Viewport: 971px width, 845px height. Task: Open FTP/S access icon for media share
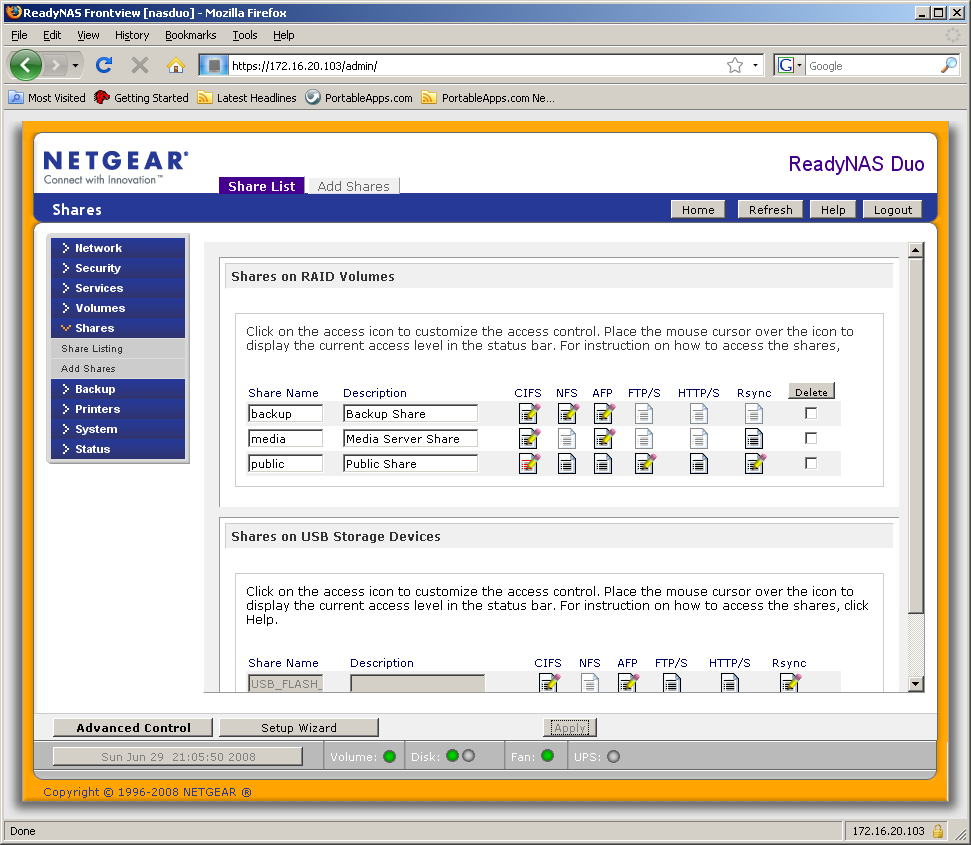pos(644,439)
